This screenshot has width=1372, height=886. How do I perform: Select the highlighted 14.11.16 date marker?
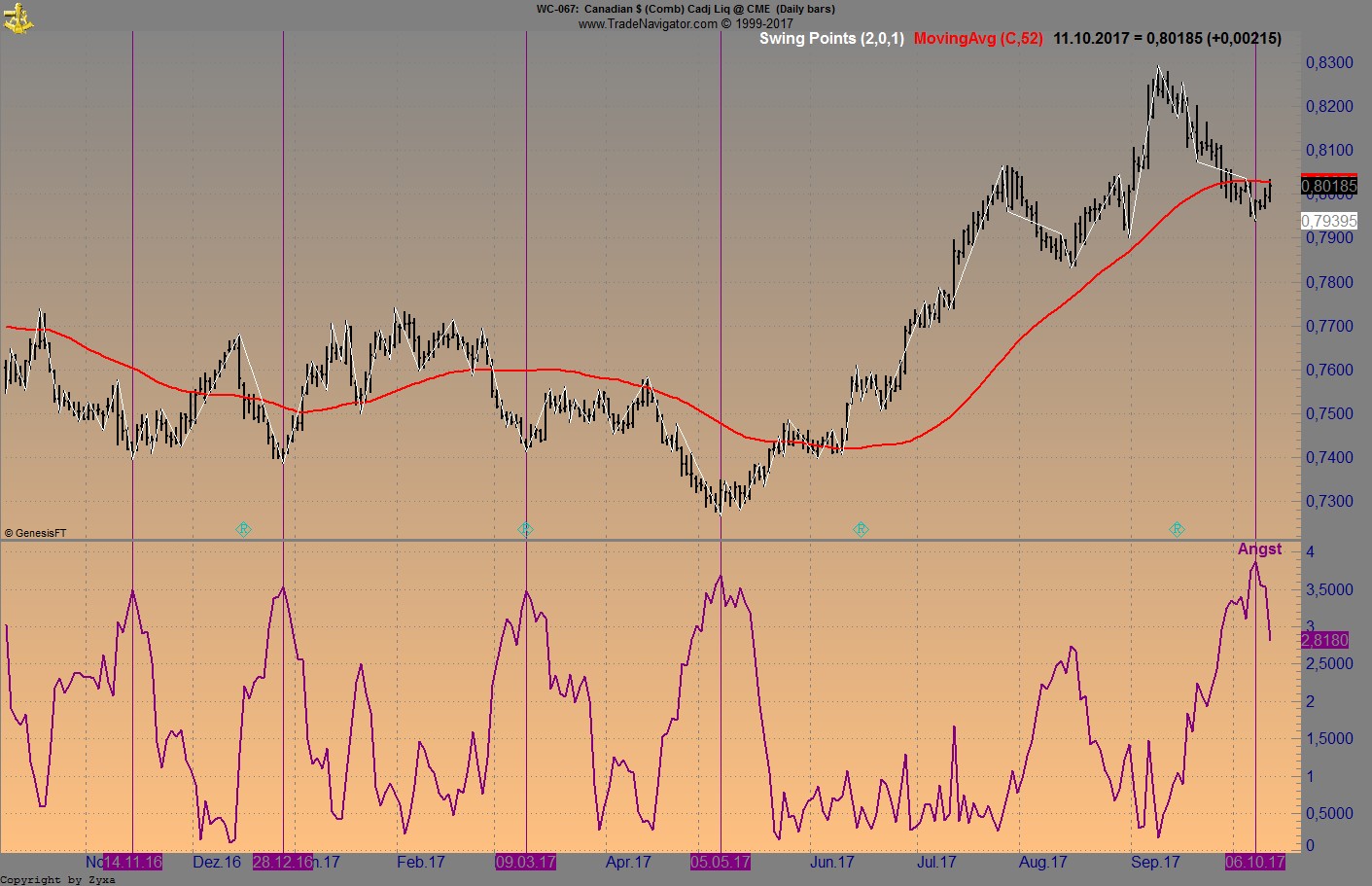click(133, 862)
